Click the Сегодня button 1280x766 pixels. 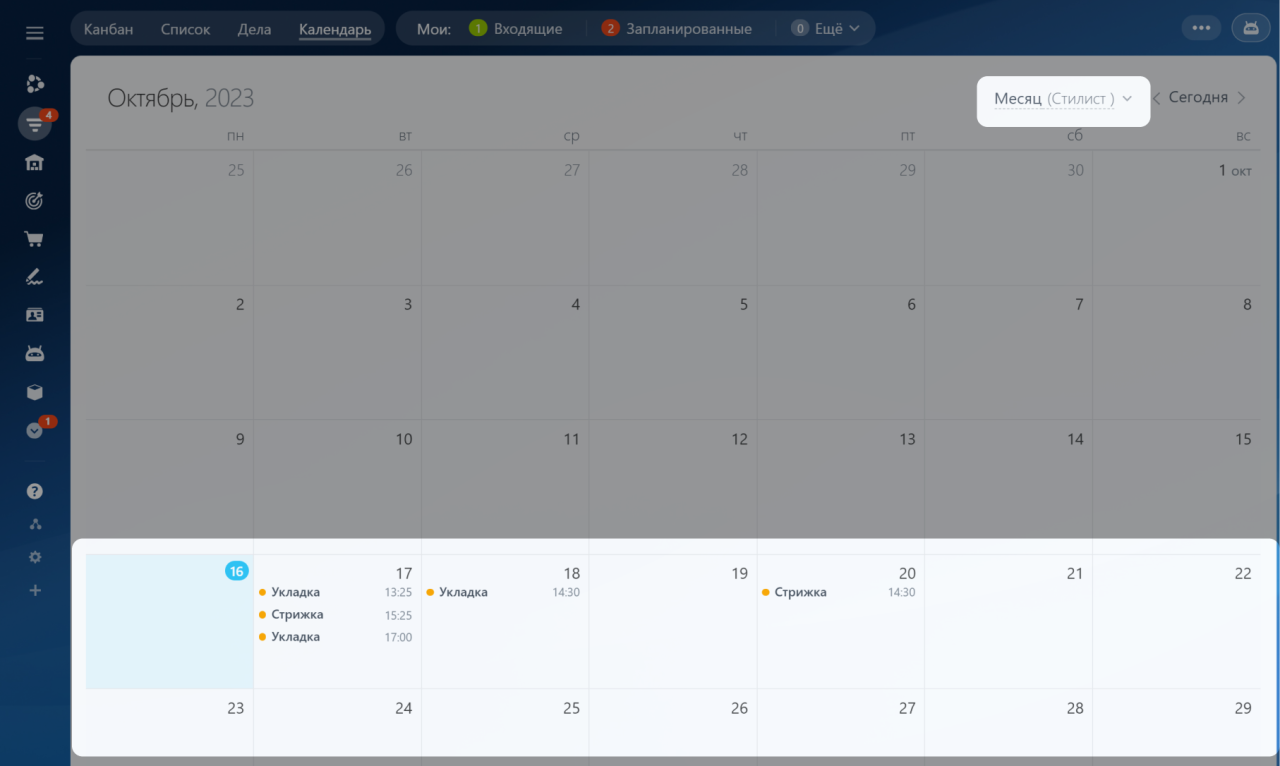(x=1198, y=98)
